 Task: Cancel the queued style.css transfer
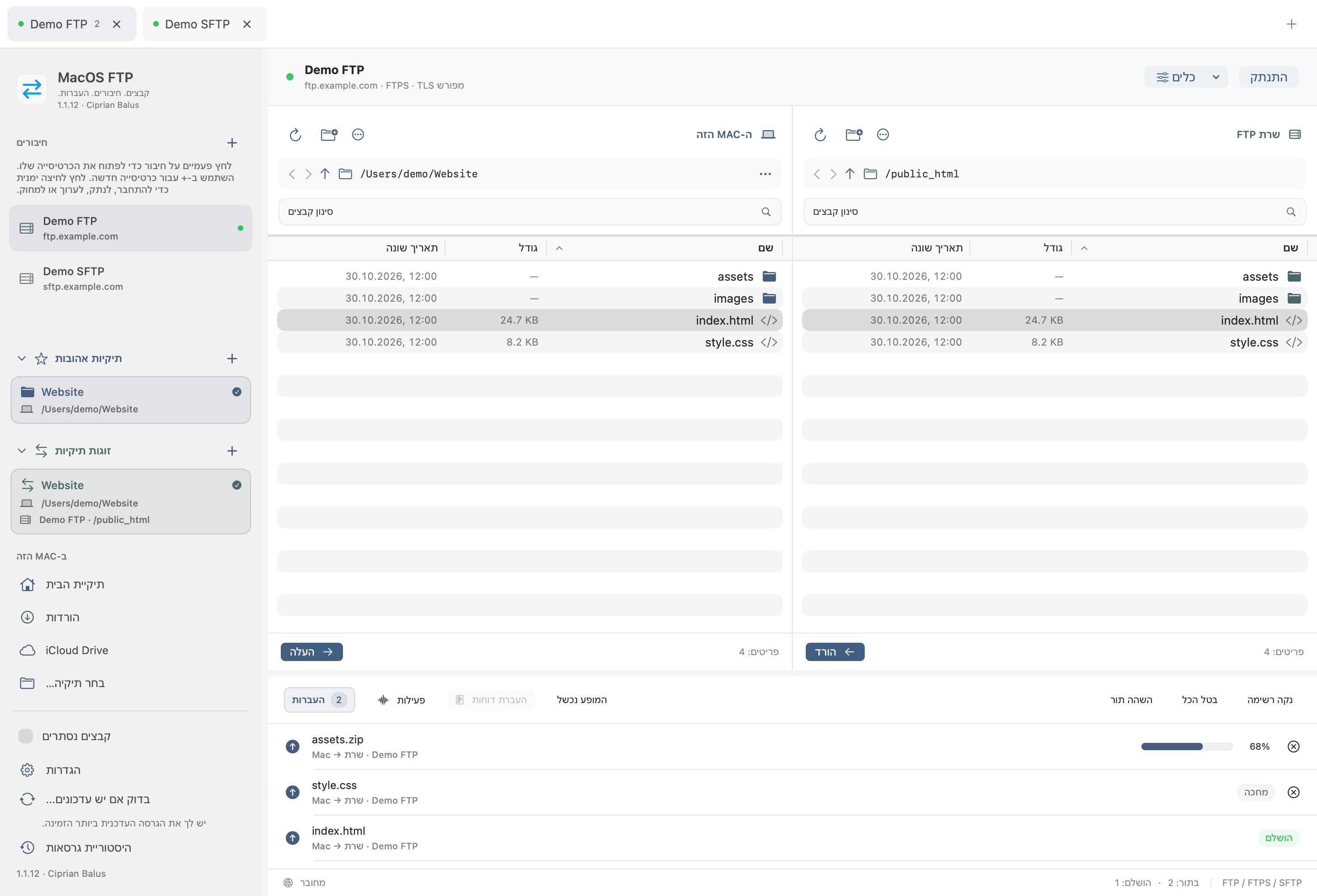[x=1293, y=792]
